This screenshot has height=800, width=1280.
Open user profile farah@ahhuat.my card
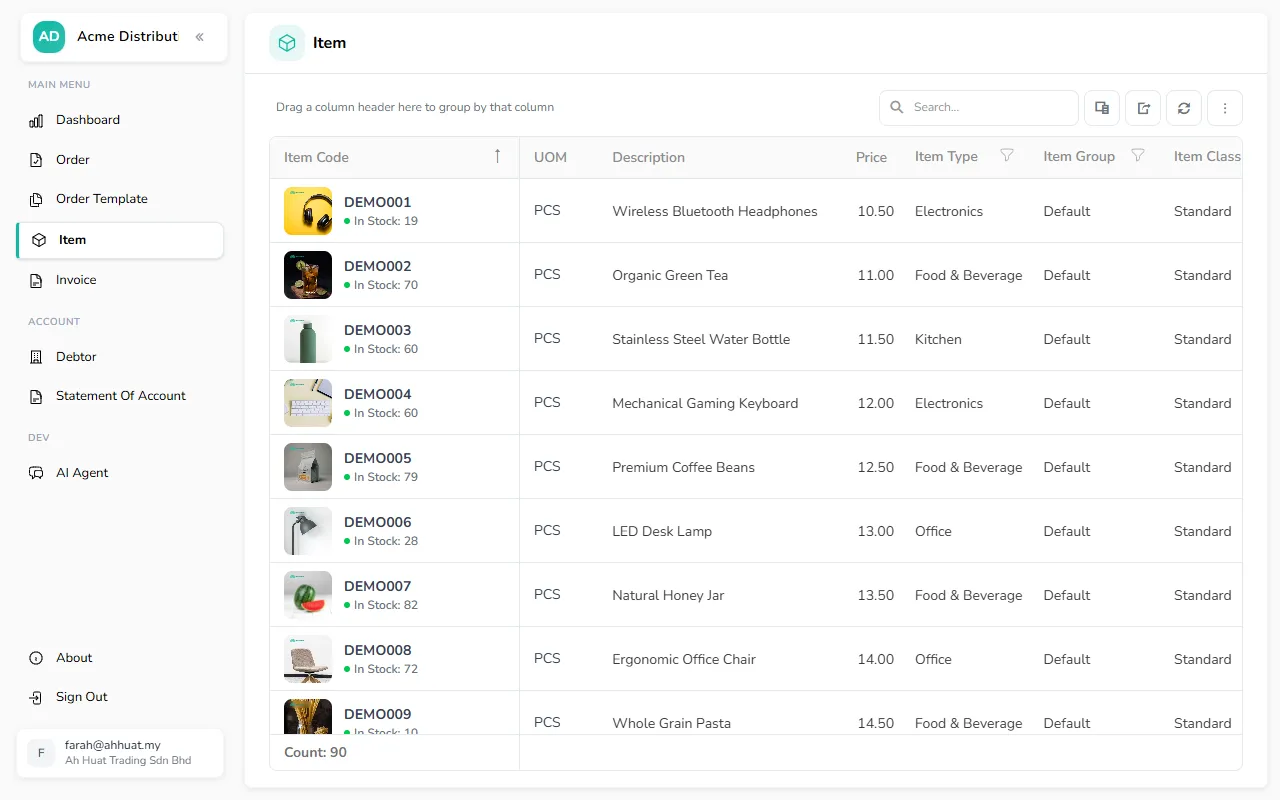tap(120, 753)
